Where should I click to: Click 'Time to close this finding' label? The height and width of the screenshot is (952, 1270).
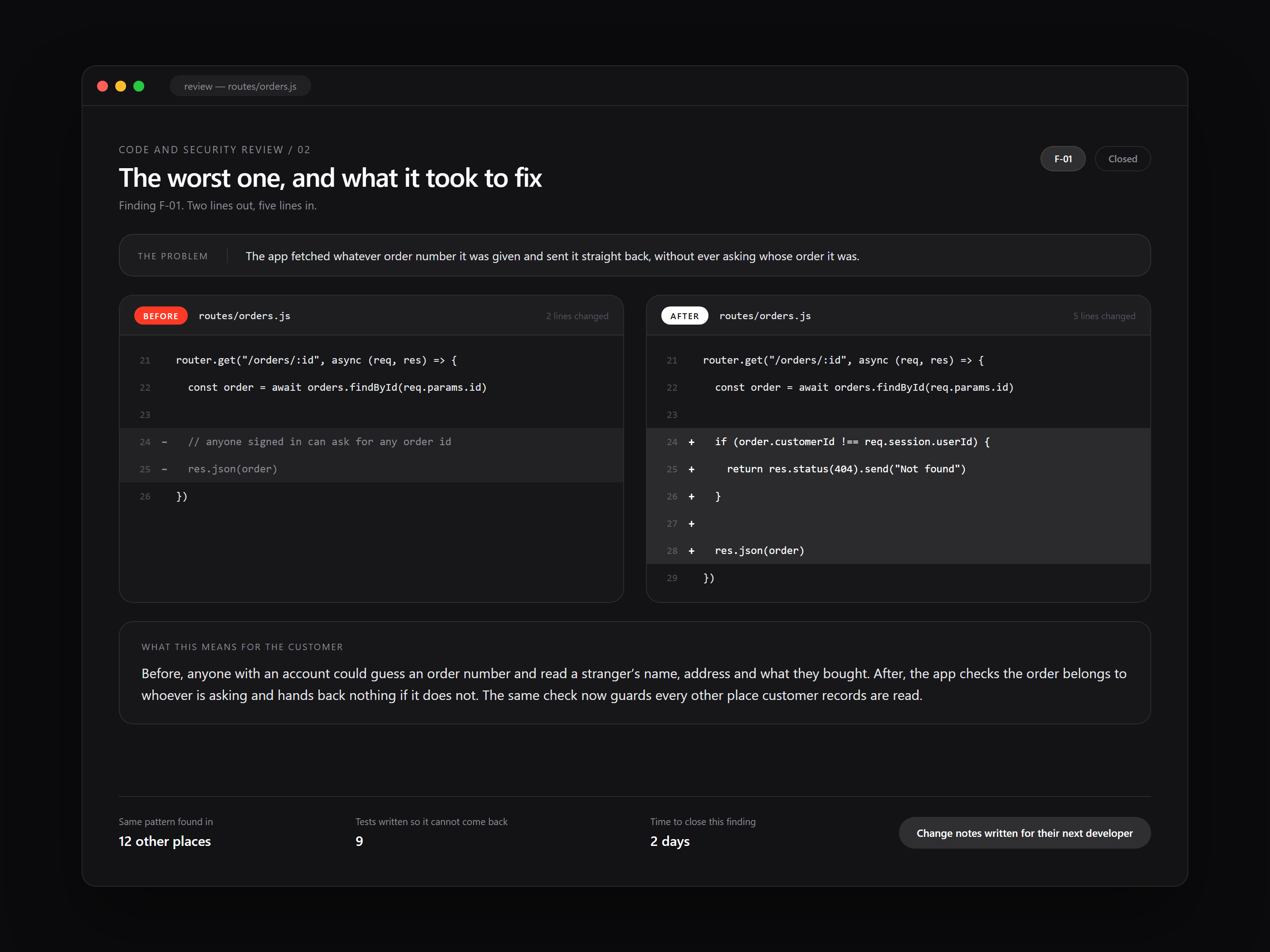(703, 821)
